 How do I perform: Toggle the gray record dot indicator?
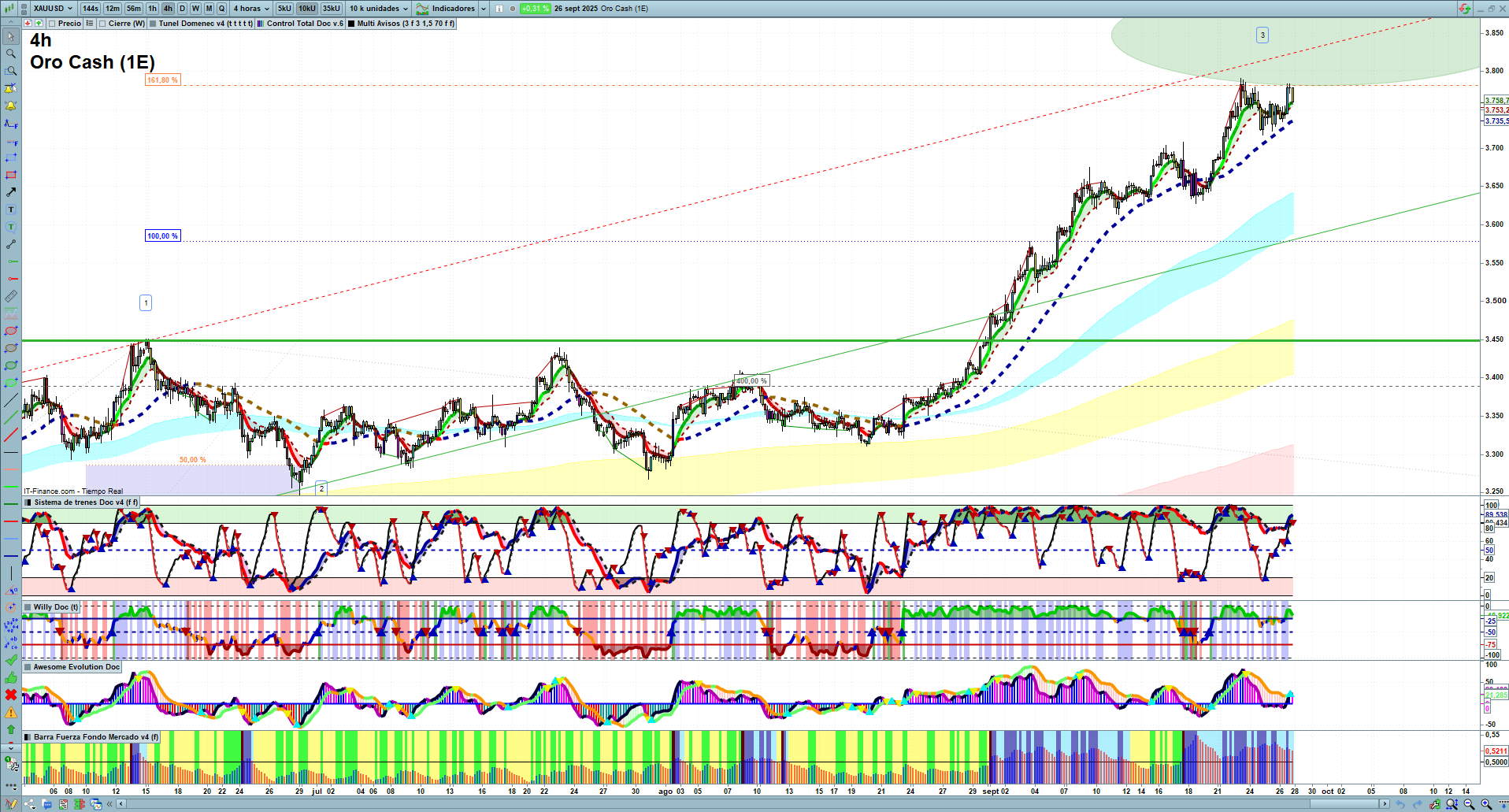pos(513,9)
